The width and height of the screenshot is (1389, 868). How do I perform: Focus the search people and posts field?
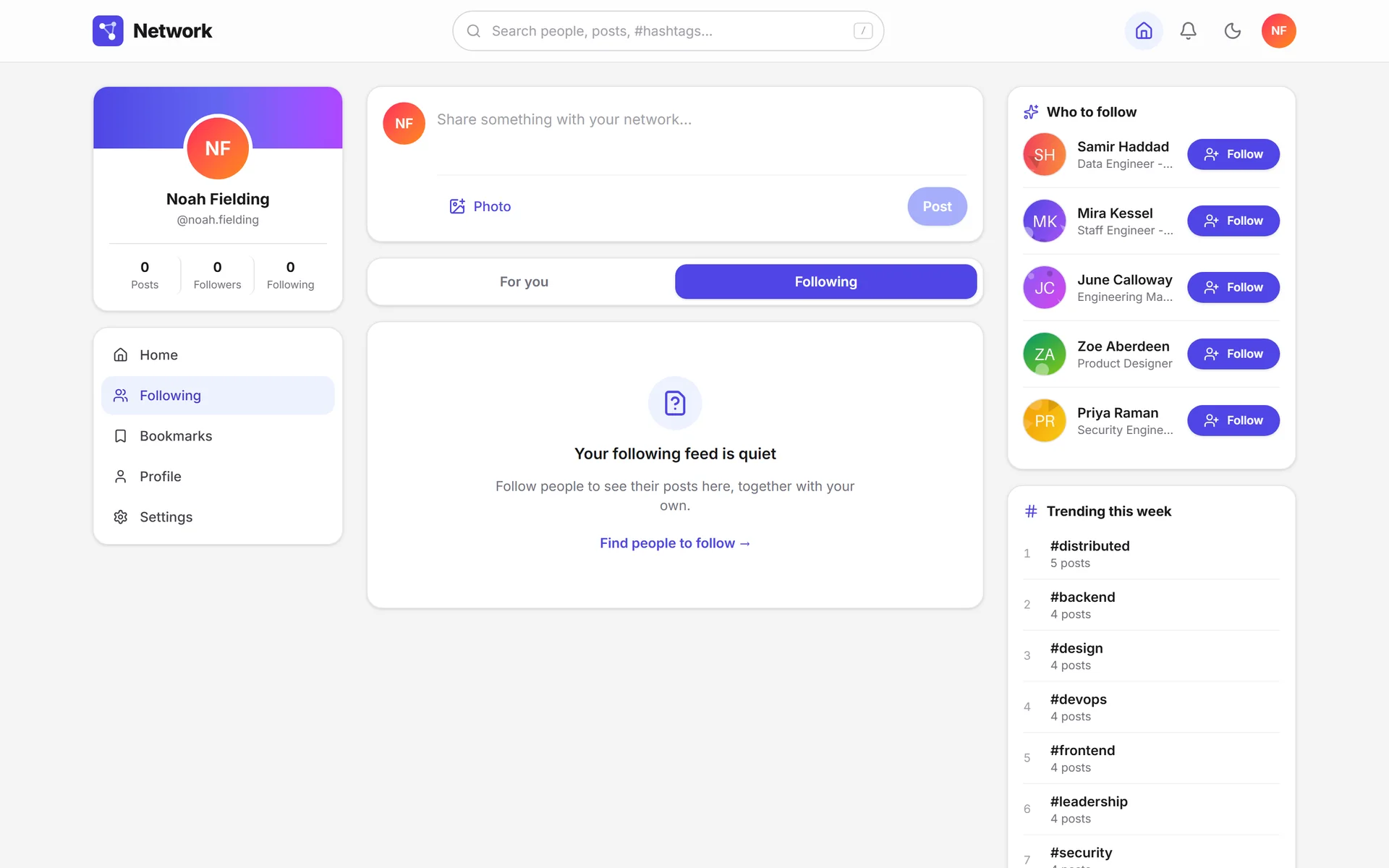(x=668, y=30)
